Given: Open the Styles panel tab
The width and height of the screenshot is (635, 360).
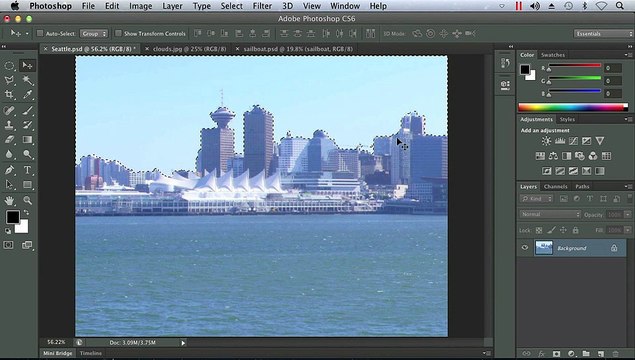Looking at the screenshot, I should 567,119.
